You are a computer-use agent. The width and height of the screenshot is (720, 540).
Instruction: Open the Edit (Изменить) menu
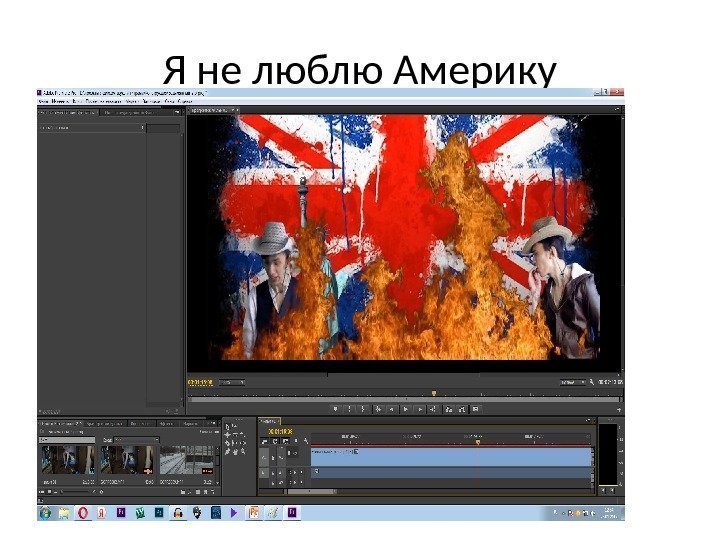click(60, 101)
